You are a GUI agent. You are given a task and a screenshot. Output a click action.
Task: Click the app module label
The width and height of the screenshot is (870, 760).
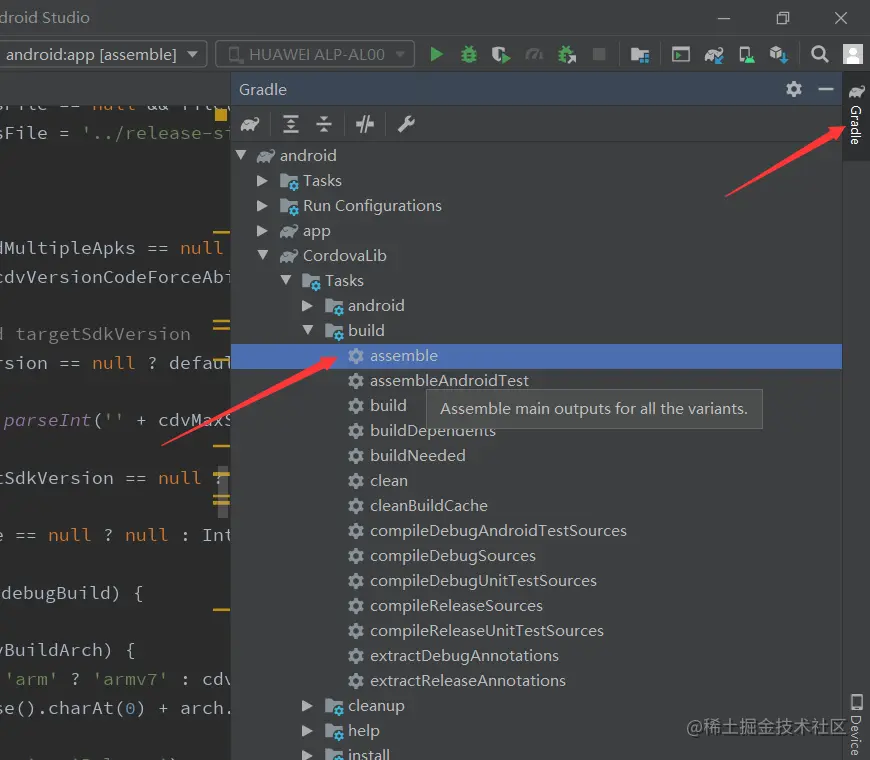point(317,231)
